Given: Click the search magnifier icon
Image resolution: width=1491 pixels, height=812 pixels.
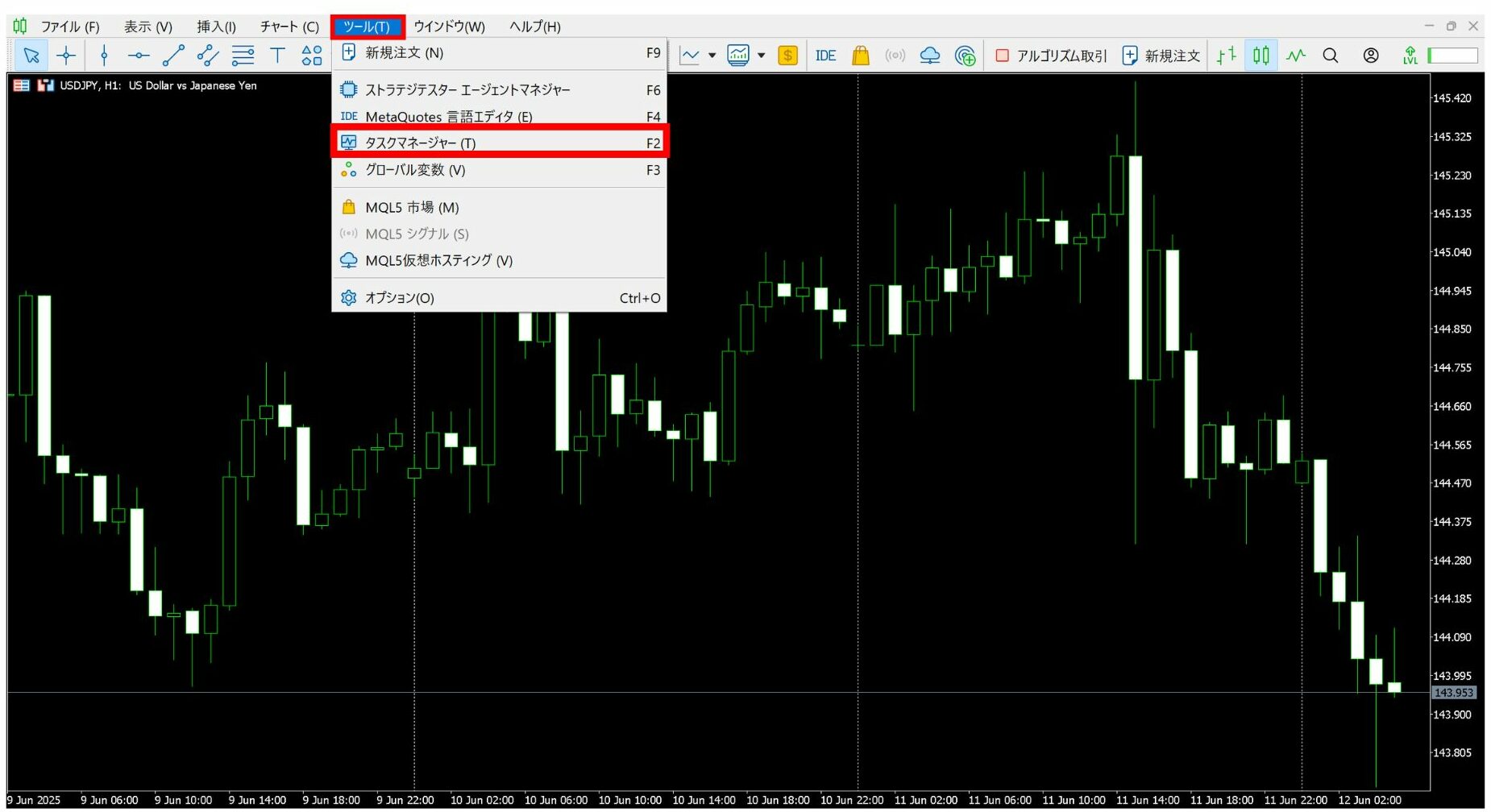Looking at the screenshot, I should click(1331, 56).
